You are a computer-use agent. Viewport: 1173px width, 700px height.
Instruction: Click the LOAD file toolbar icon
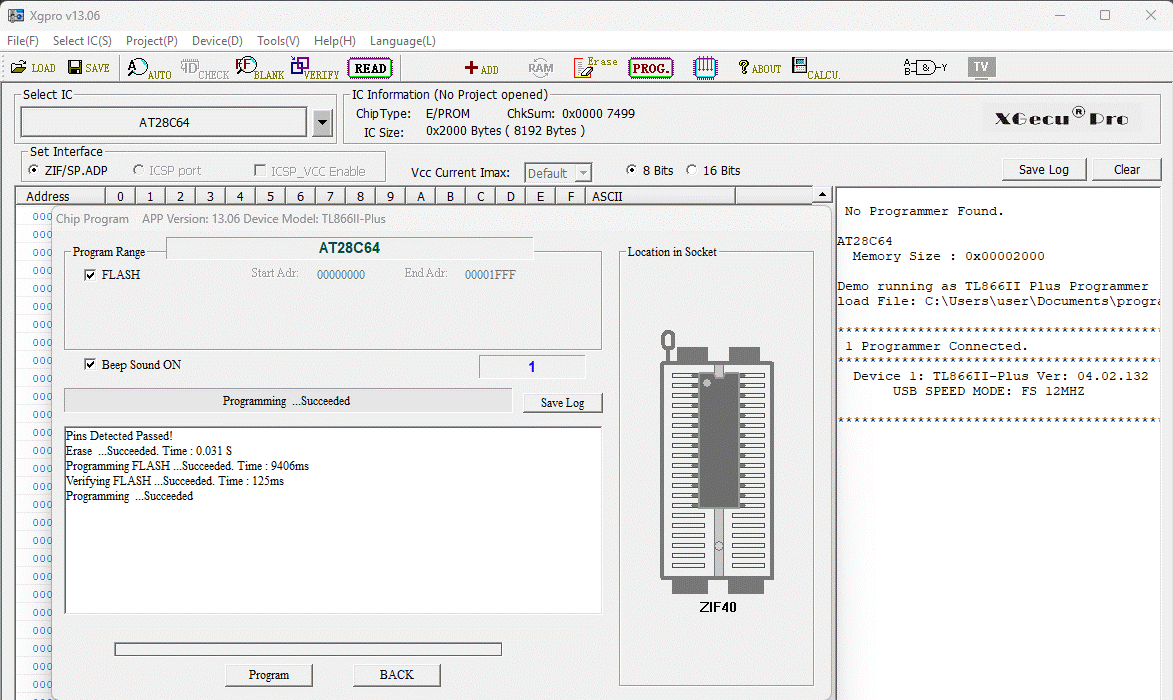33,68
